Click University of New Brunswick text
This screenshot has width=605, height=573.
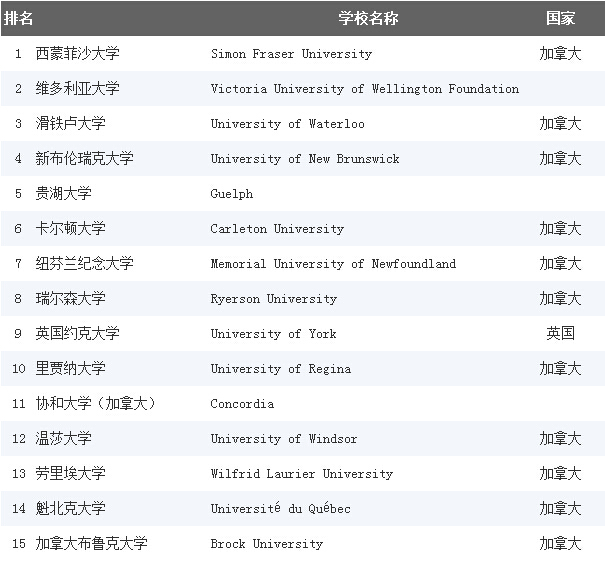[x=305, y=159]
